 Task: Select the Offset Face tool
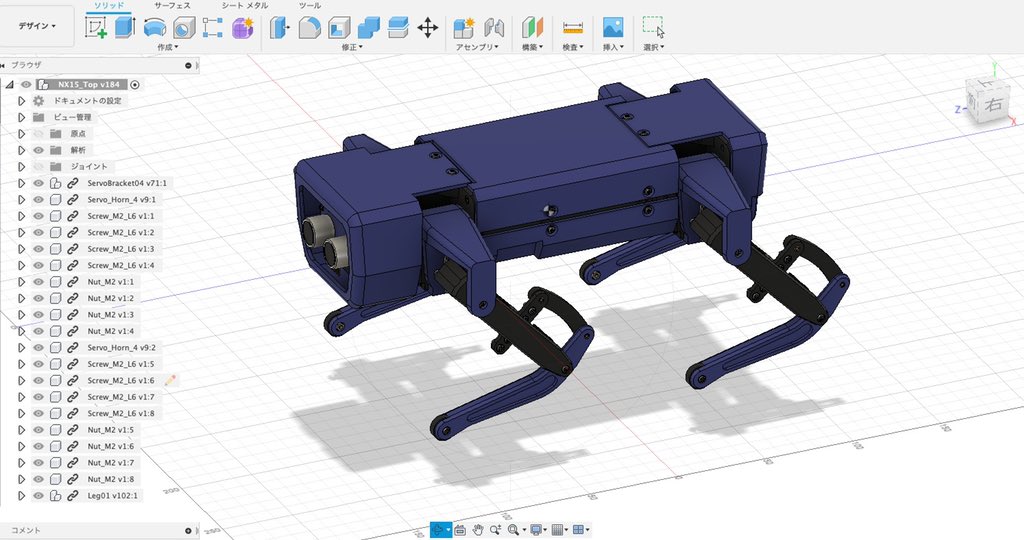398,27
